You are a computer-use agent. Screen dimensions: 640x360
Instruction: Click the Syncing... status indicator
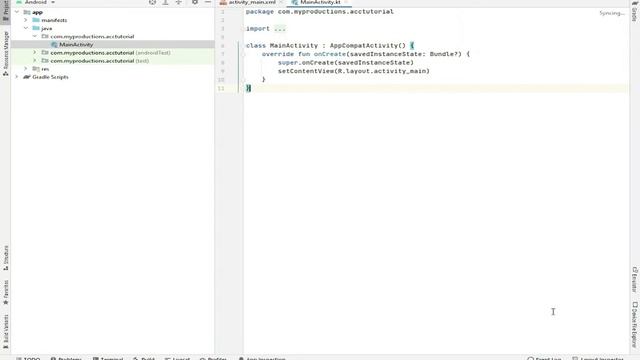point(611,13)
